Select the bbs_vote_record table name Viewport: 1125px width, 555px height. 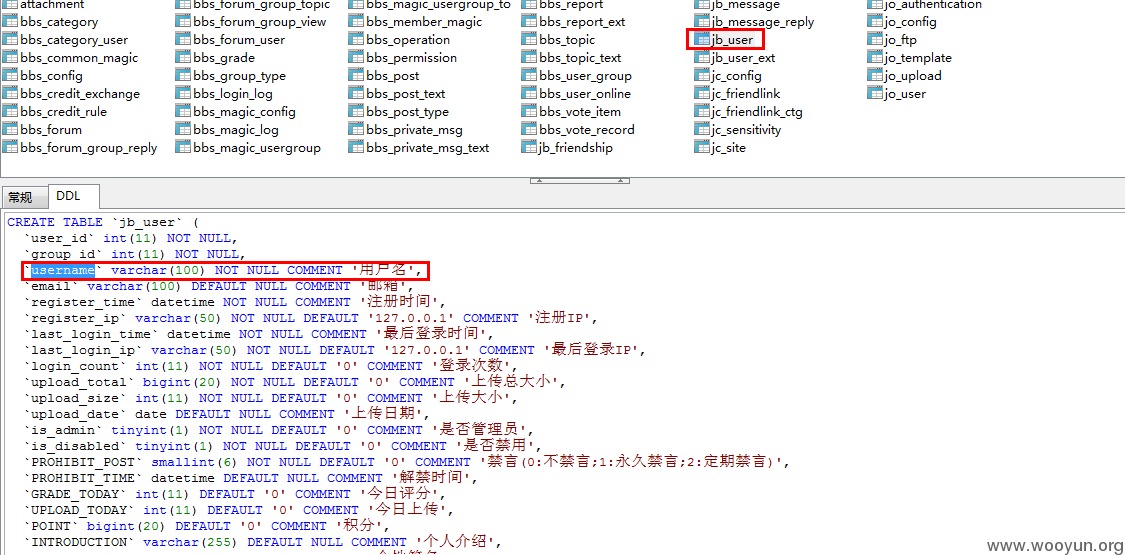click(587, 130)
